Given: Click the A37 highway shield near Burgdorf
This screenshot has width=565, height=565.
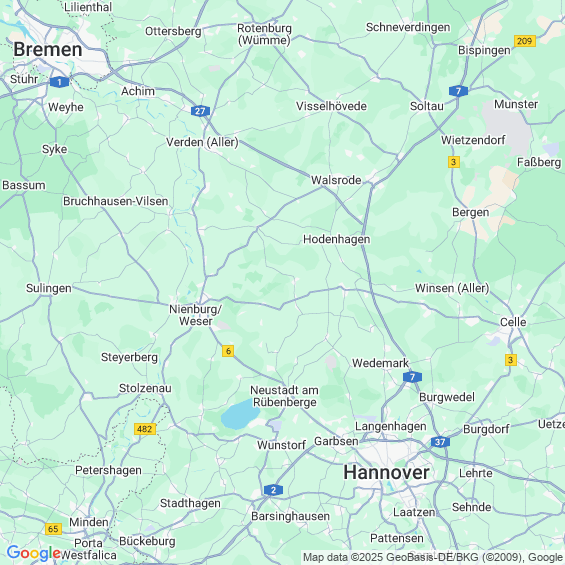Looking at the screenshot, I should coord(440,442).
